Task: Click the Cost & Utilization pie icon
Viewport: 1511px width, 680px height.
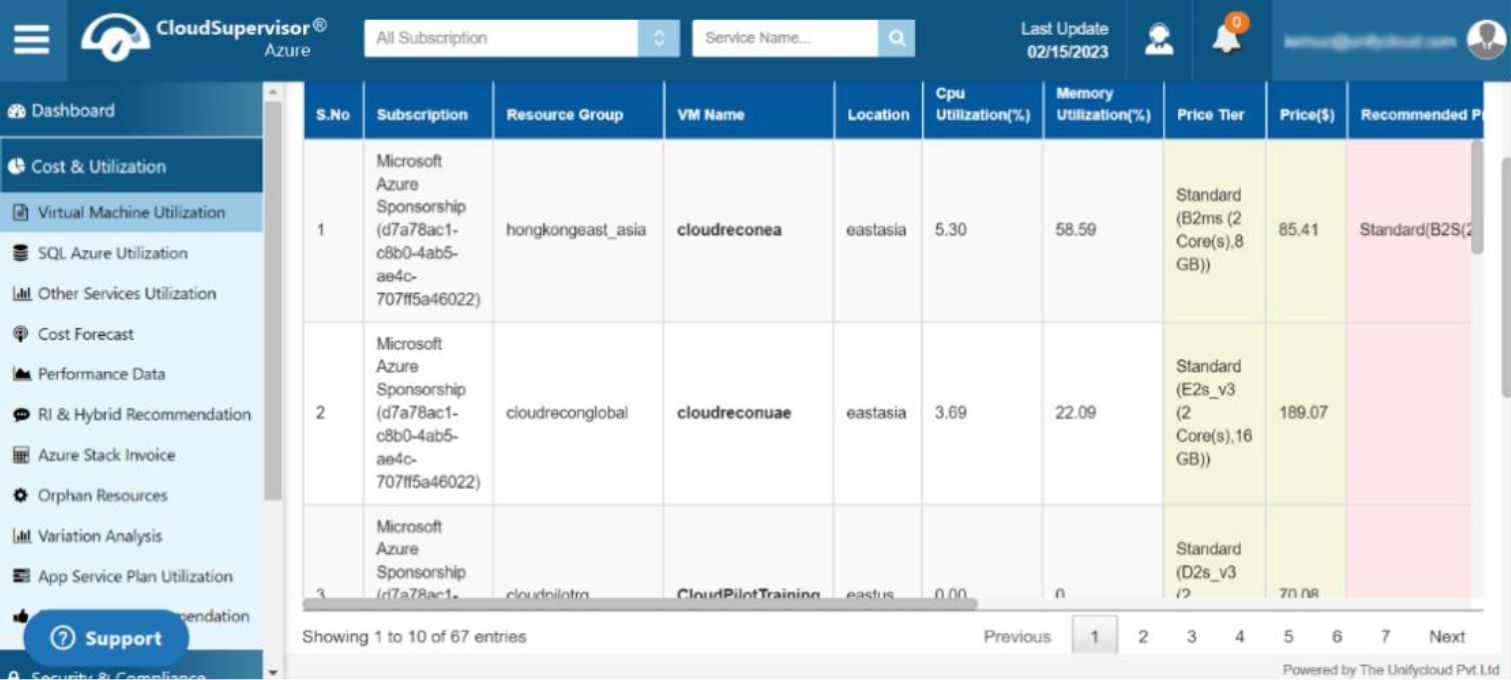Action: [16, 167]
